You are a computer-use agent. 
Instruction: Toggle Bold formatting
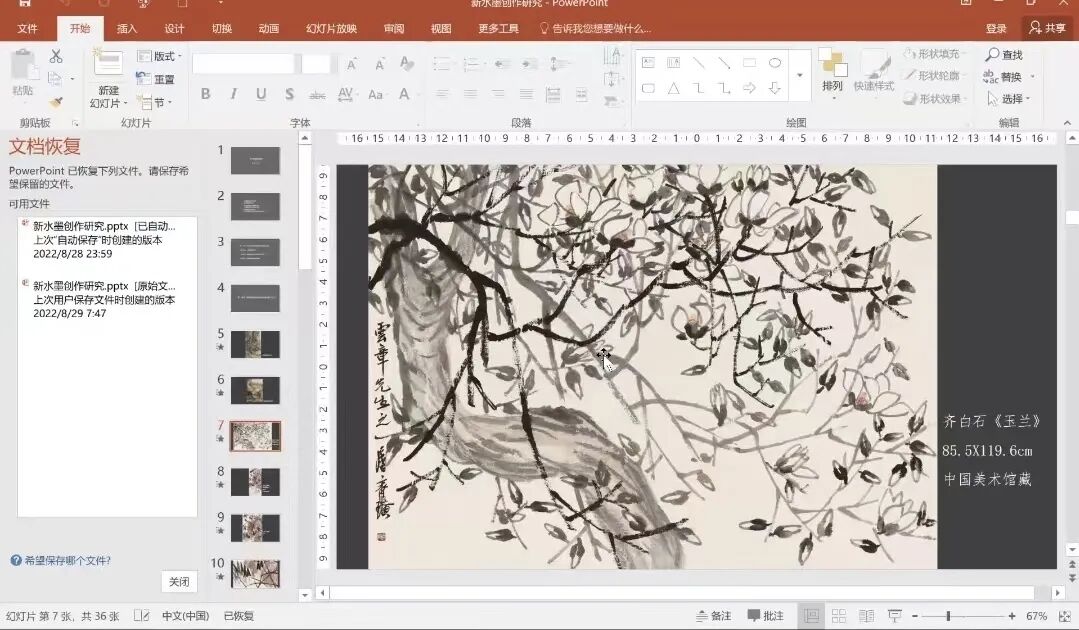coord(205,94)
